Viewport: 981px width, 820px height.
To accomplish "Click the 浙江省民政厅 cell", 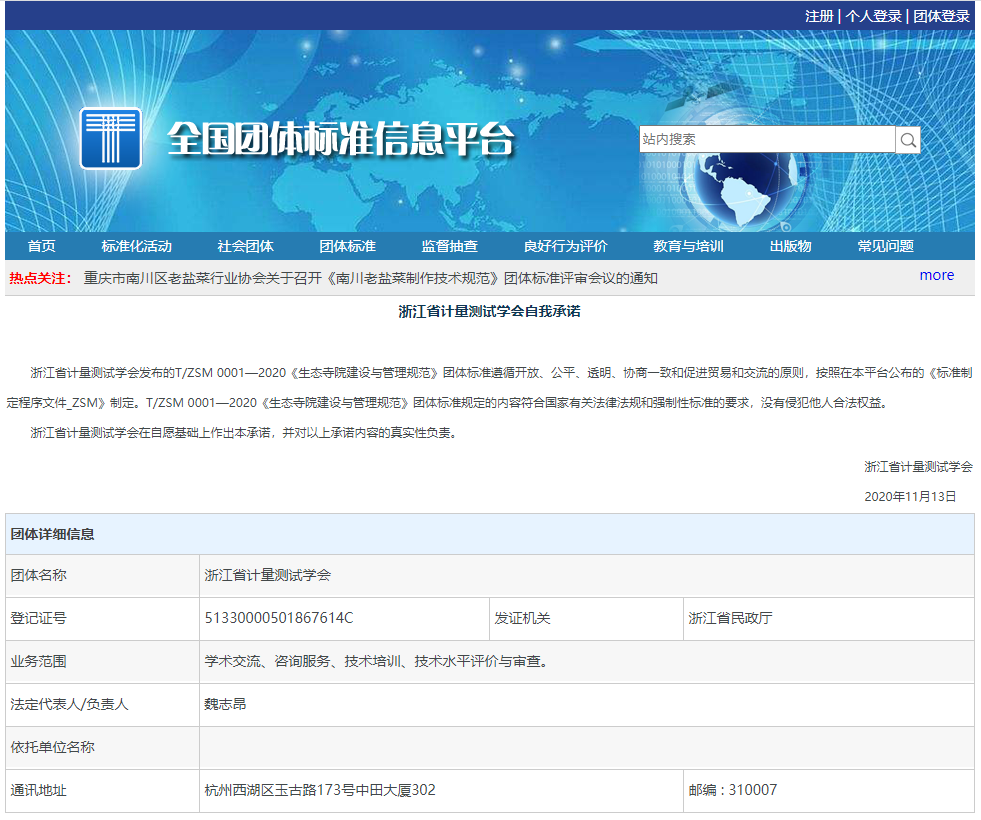I will click(x=829, y=619).
